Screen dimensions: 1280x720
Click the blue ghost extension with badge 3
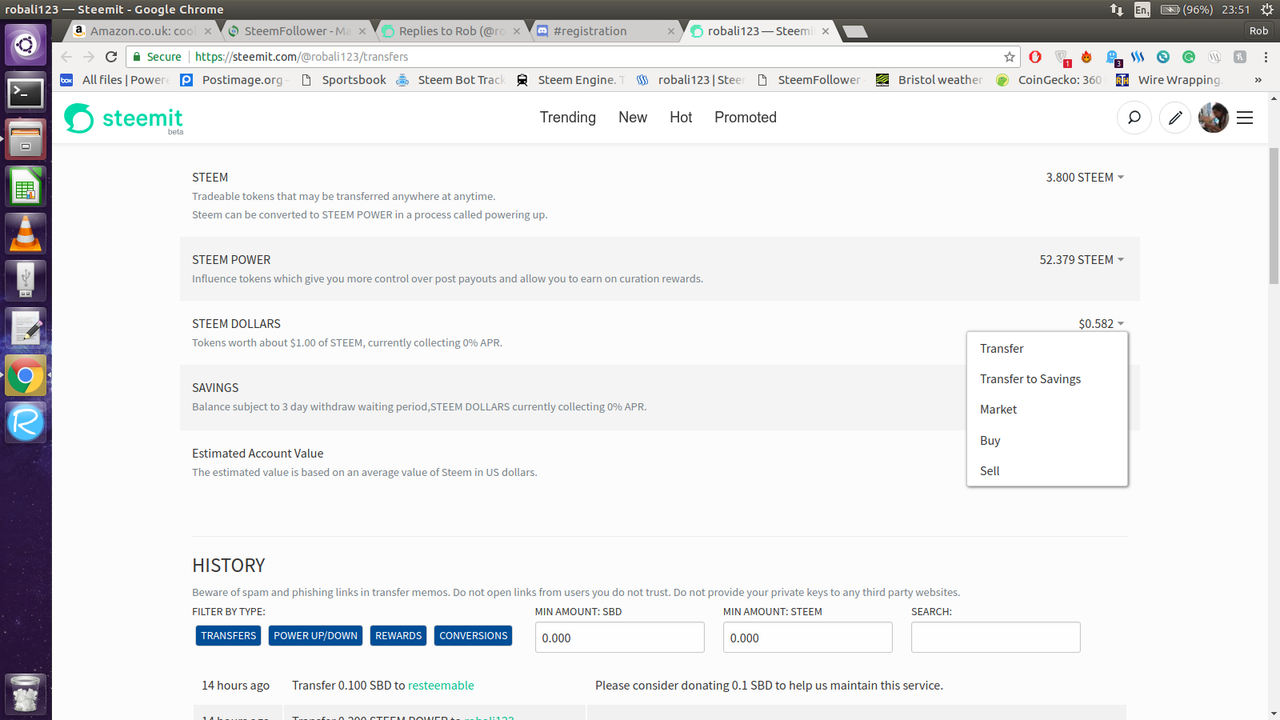[1113, 58]
